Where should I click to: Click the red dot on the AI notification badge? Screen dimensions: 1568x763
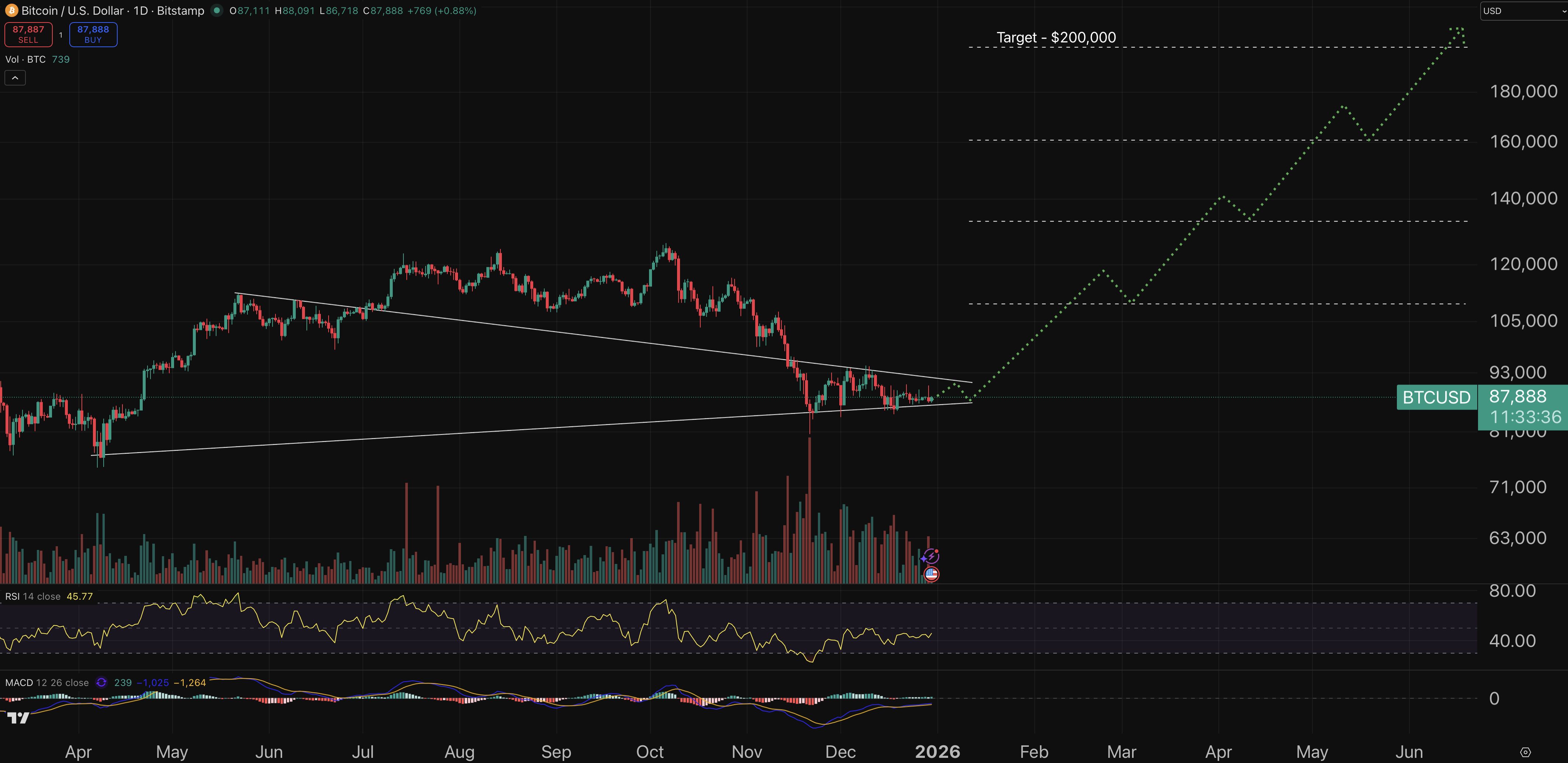(937, 551)
